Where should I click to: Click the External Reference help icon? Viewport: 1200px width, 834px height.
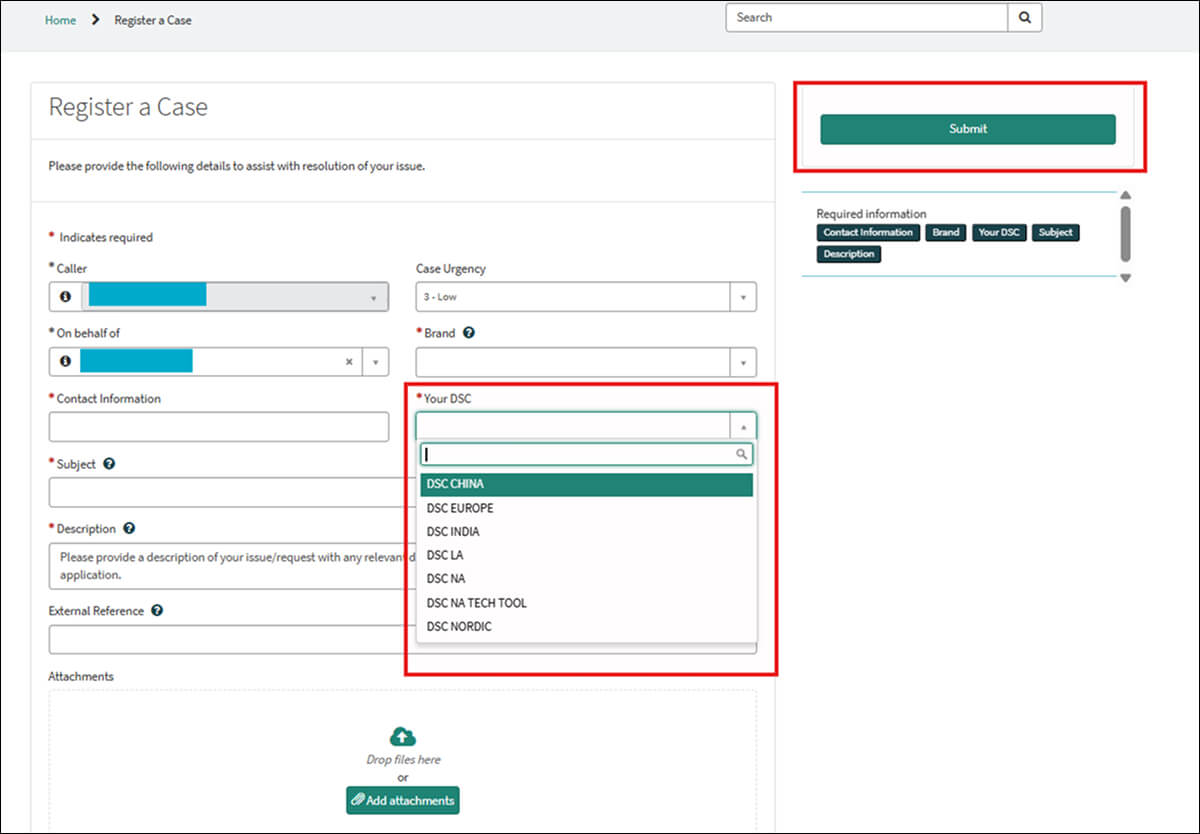click(x=157, y=611)
